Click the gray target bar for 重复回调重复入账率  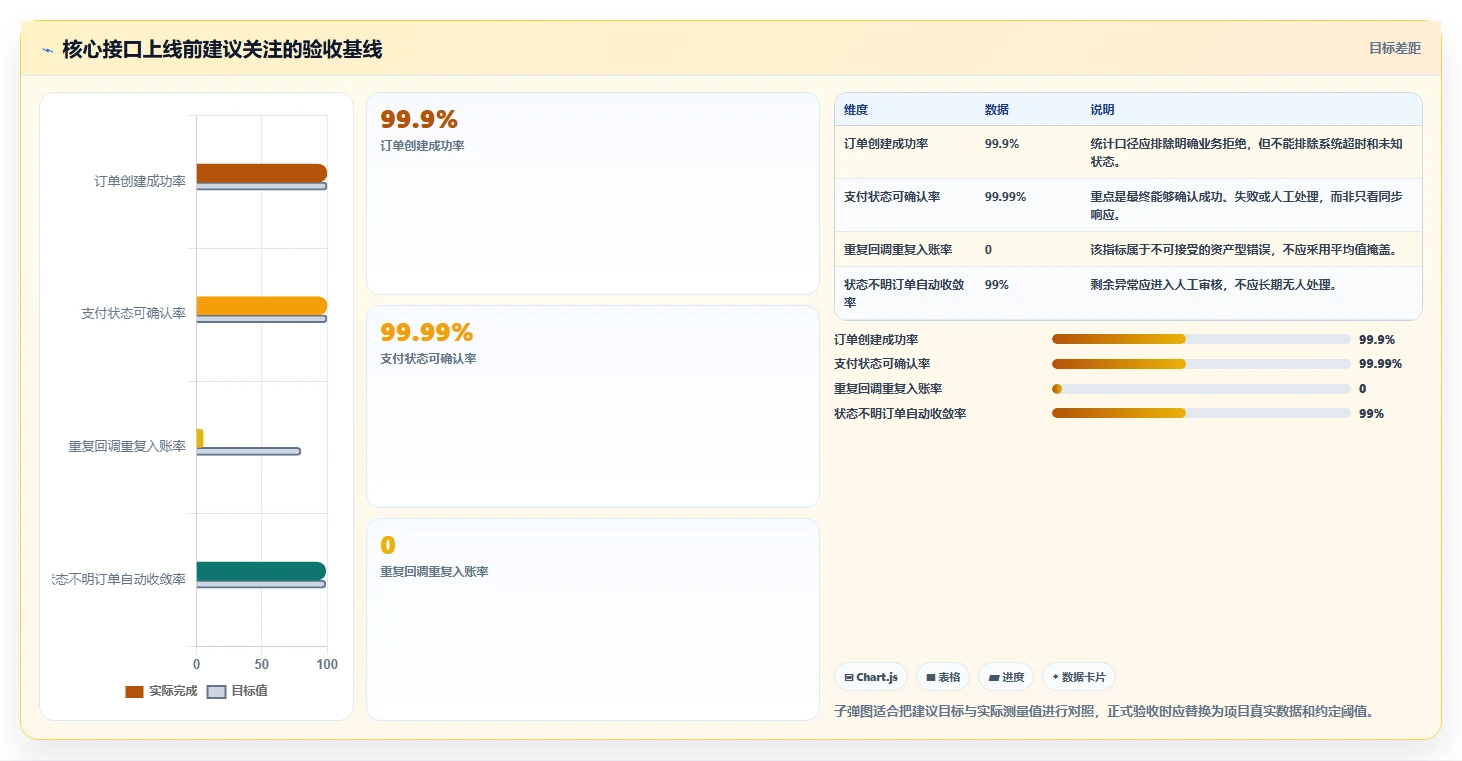pyautogui.click(x=248, y=451)
